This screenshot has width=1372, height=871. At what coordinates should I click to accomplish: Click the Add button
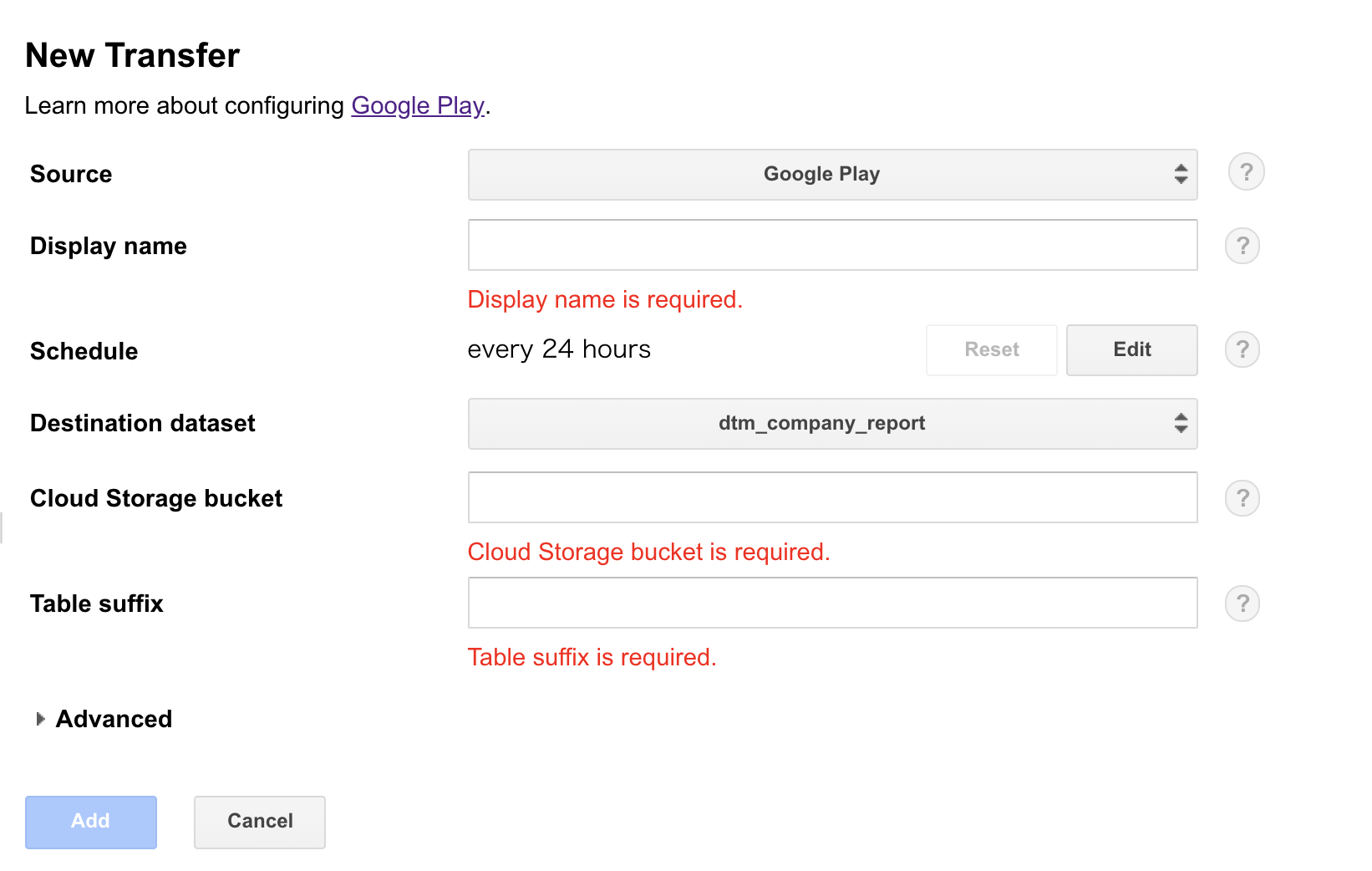point(91,822)
